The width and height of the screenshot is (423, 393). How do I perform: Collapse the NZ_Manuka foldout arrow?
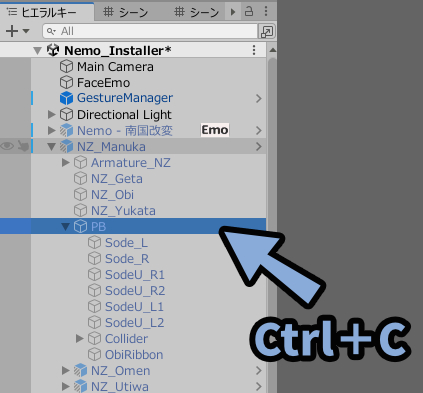[x=51, y=147]
